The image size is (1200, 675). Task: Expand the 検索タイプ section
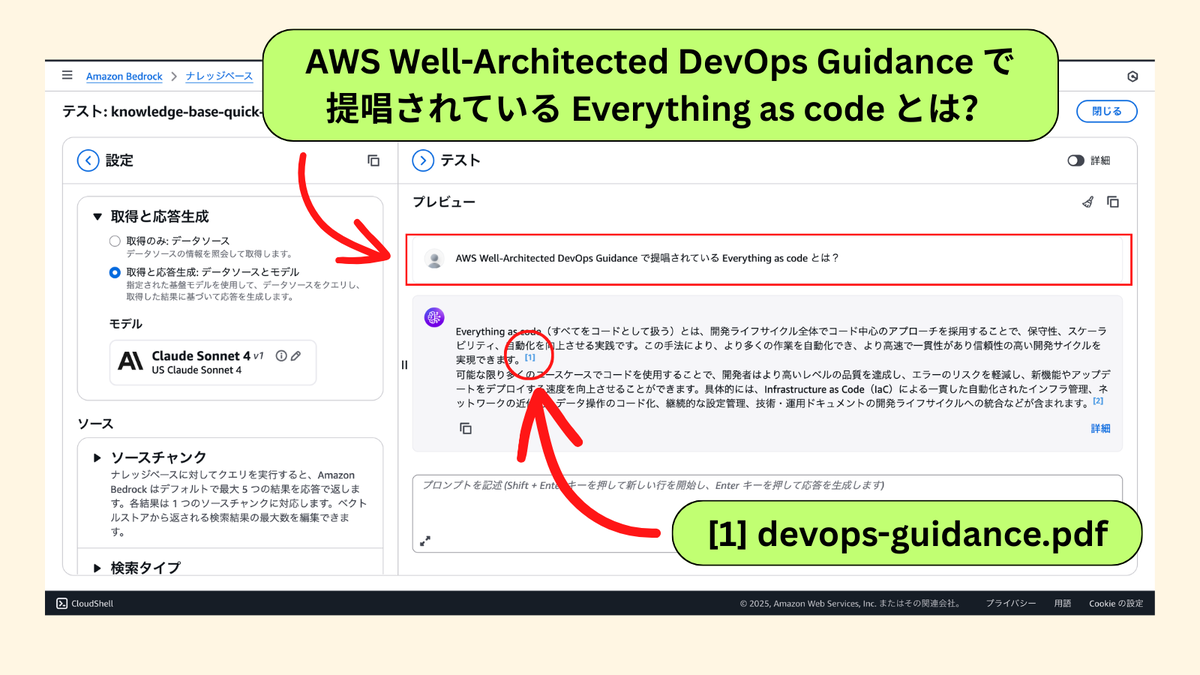(x=97, y=567)
